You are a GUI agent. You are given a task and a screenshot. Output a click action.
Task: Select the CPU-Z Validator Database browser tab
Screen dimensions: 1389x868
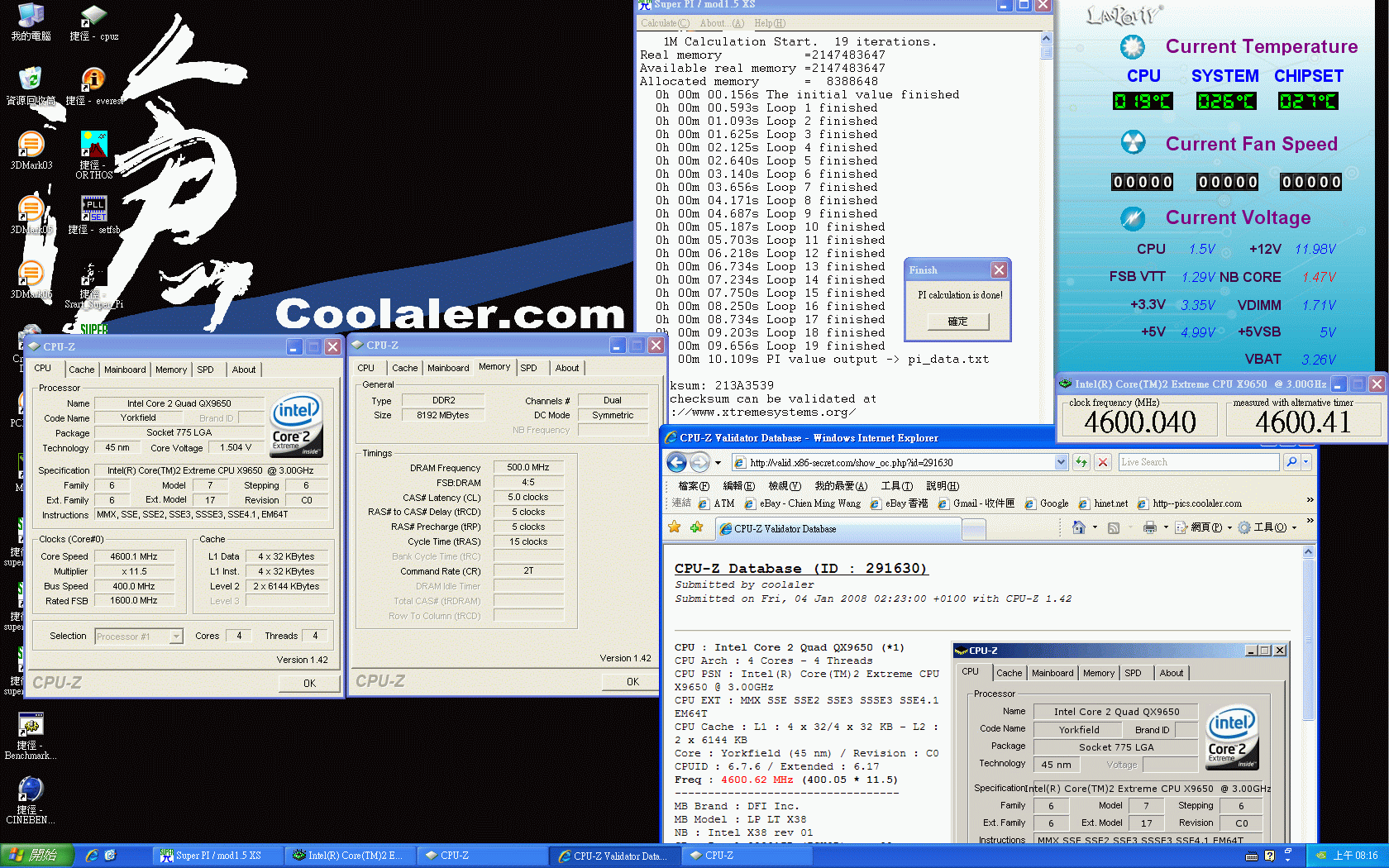pos(838,529)
